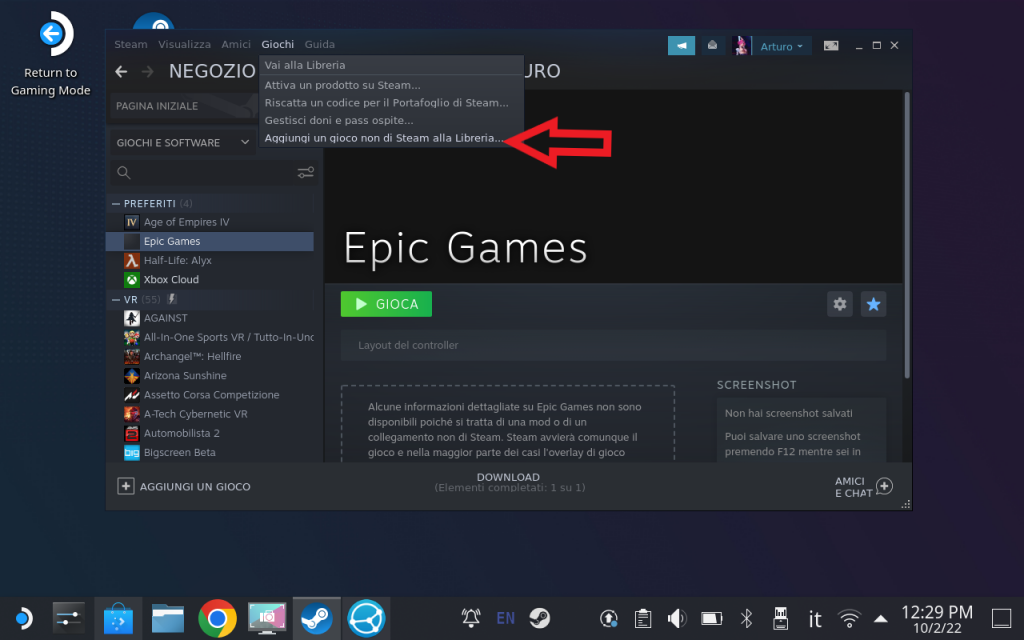1024x640 pixels.
Task: Open clipboard tray icon
Action: tap(643, 618)
